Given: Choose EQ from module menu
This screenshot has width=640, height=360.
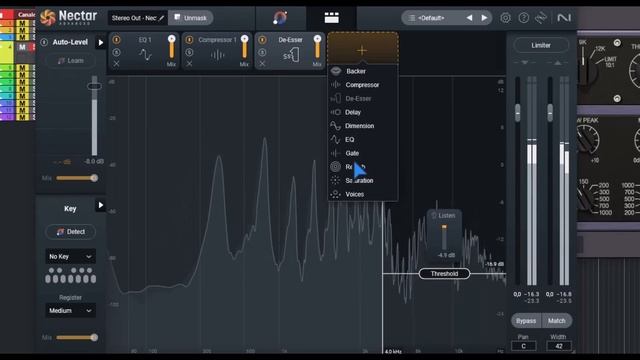Looking at the screenshot, I should pos(362,140).
